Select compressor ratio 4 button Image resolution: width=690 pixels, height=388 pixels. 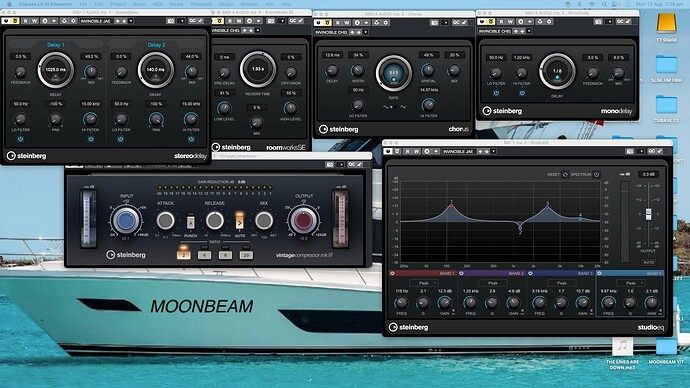[x=204, y=255]
